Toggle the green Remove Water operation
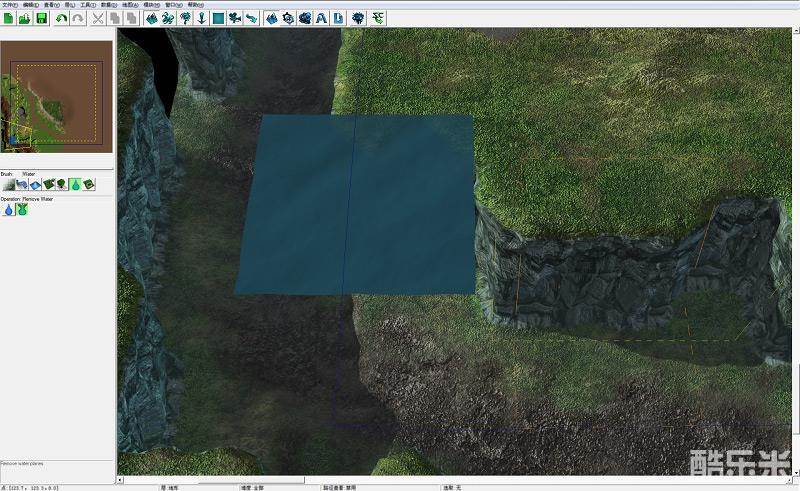The height and width of the screenshot is (491, 800). [22, 210]
